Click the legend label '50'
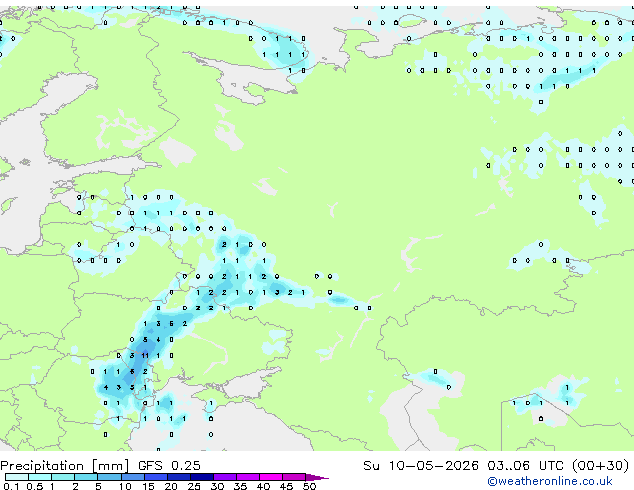This screenshot has width=634, height=490. [309, 486]
